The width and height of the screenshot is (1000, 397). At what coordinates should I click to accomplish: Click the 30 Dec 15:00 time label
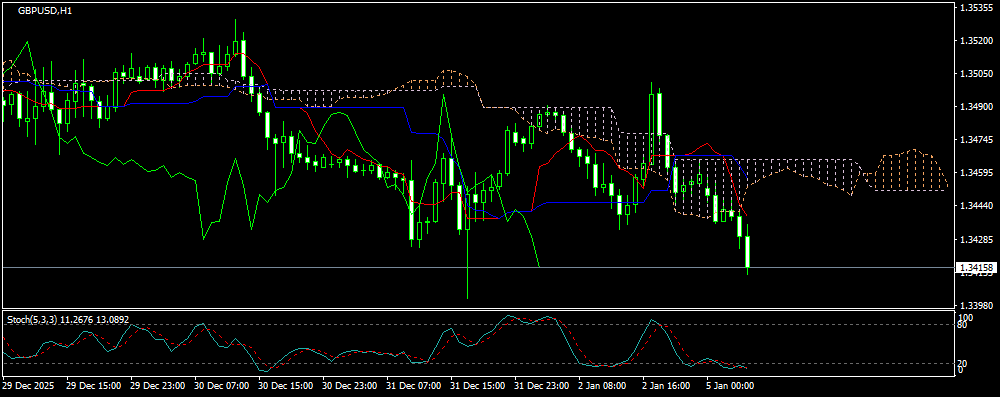pyautogui.click(x=286, y=386)
